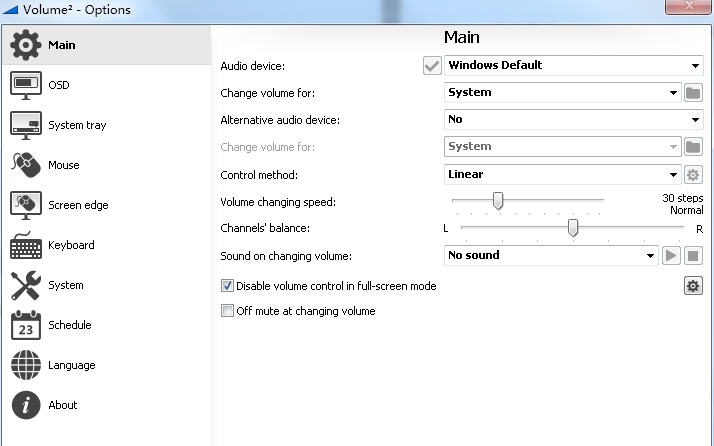Play the volume change sound preview
The image size is (714, 446).
671,256
